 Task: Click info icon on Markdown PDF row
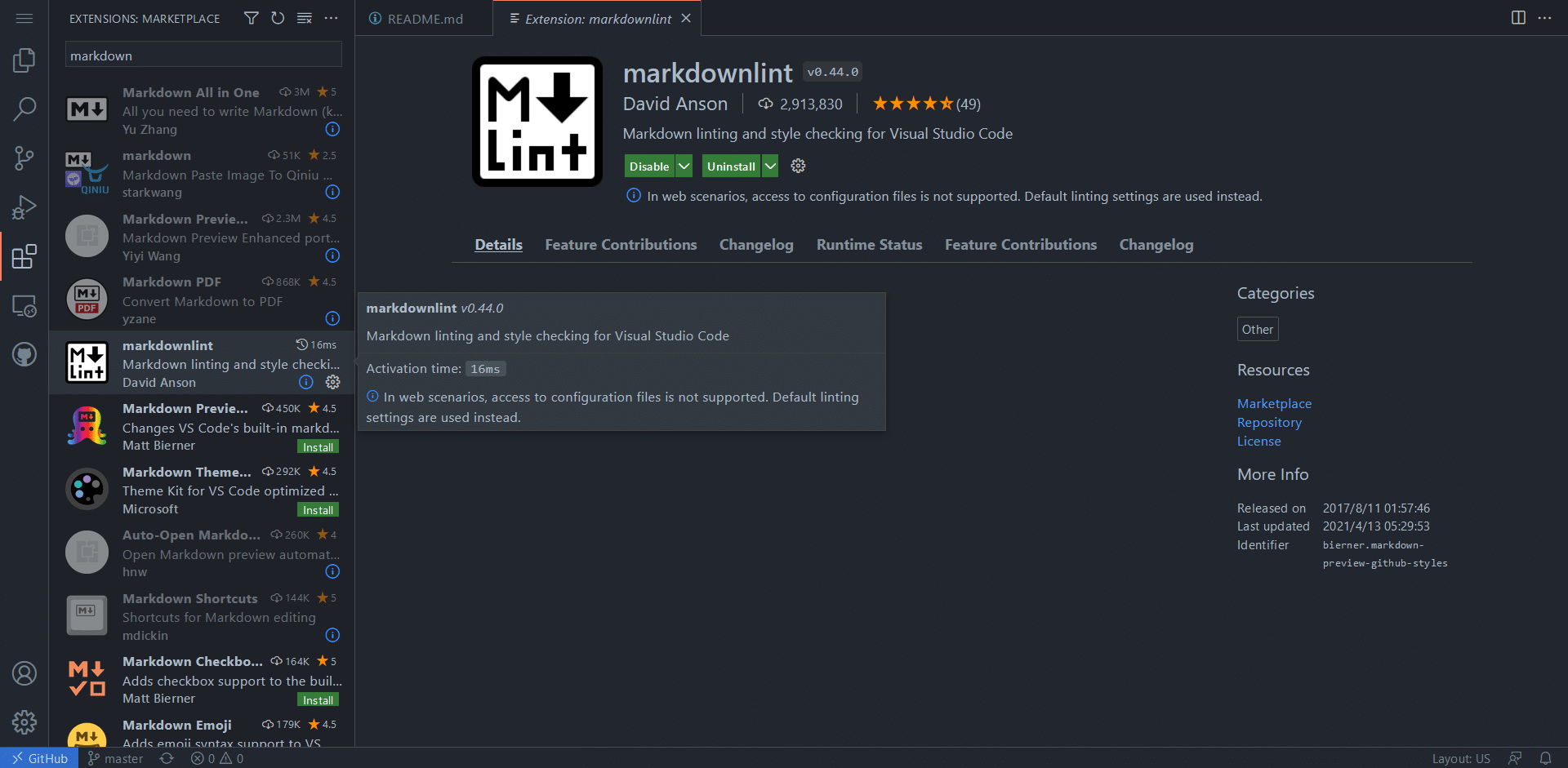click(332, 318)
